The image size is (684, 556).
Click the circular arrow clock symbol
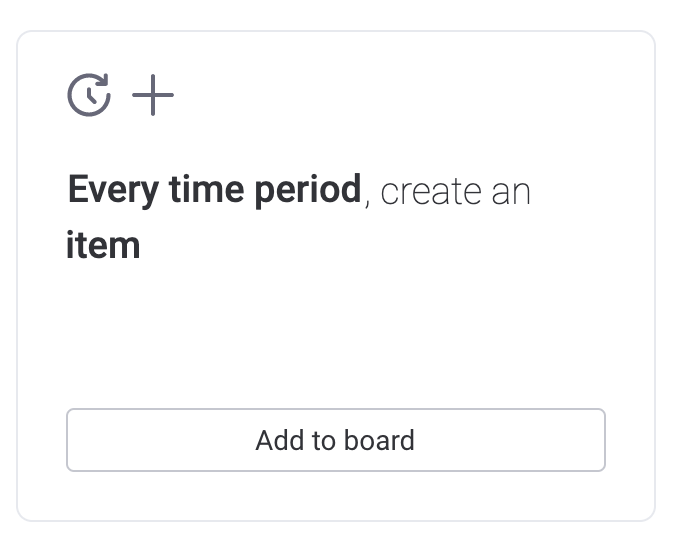point(89,95)
